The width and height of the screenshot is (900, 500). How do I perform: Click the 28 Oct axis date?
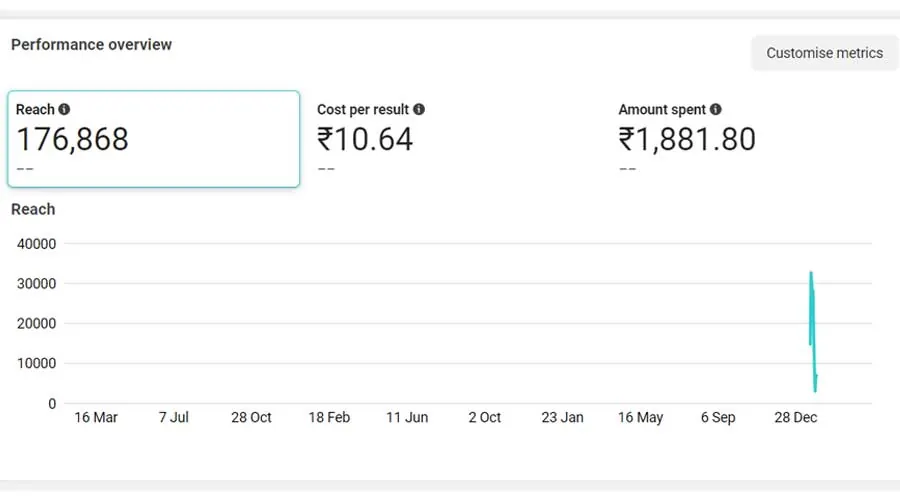251,417
